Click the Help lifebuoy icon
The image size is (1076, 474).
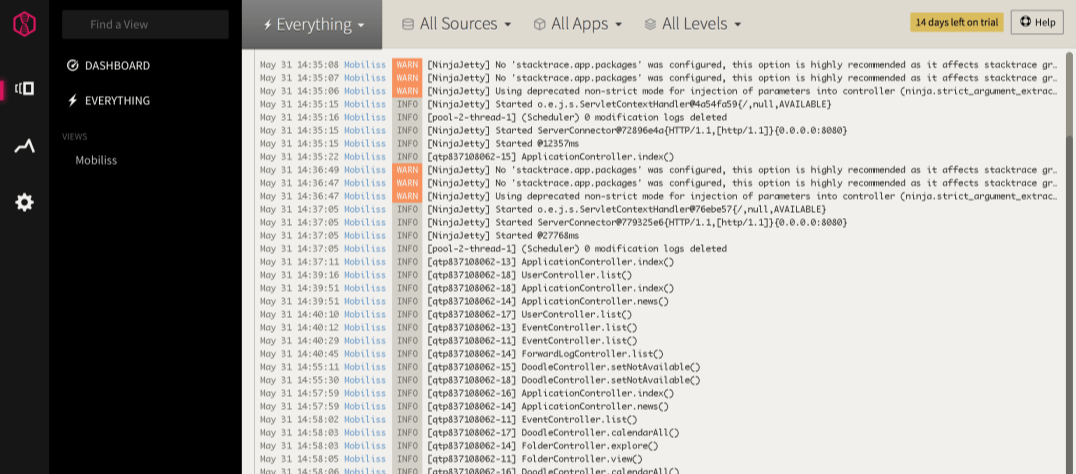pyautogui.click(x=1025, y=22)
